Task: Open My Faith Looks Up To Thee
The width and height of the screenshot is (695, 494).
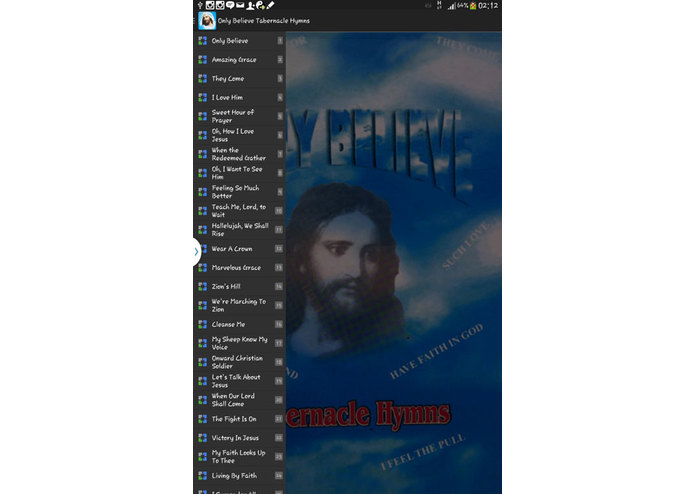Action: pos(239,456)
